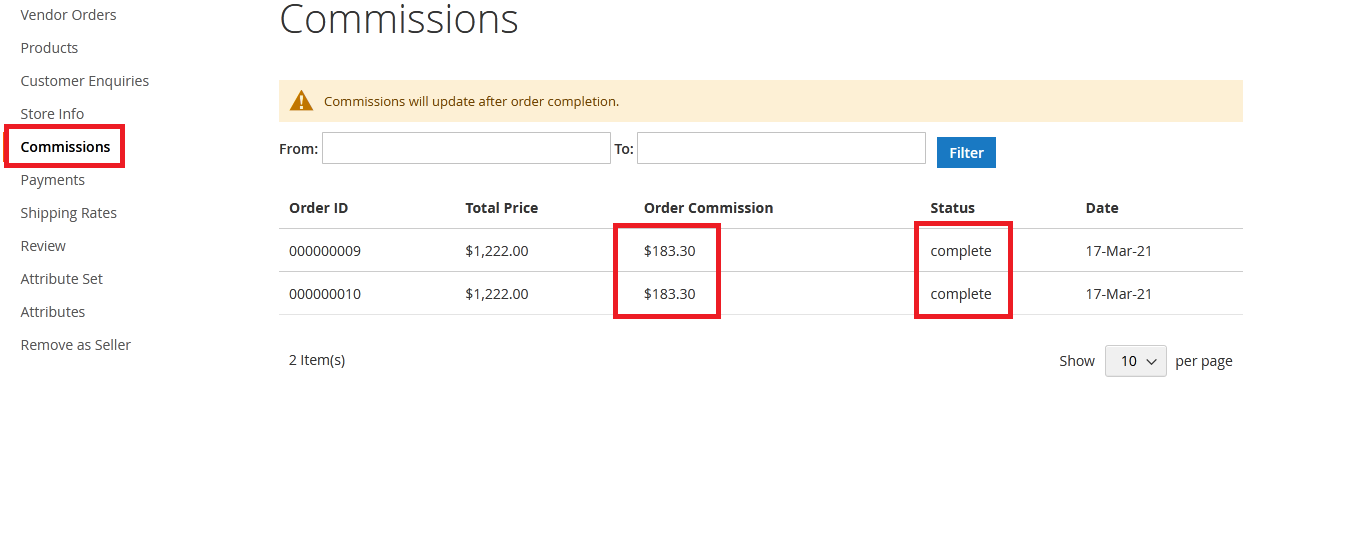The height and width of the screenshot is (558, 1359).
Task: Click order ID 000000010 row
Action: [x=325, y=294]
